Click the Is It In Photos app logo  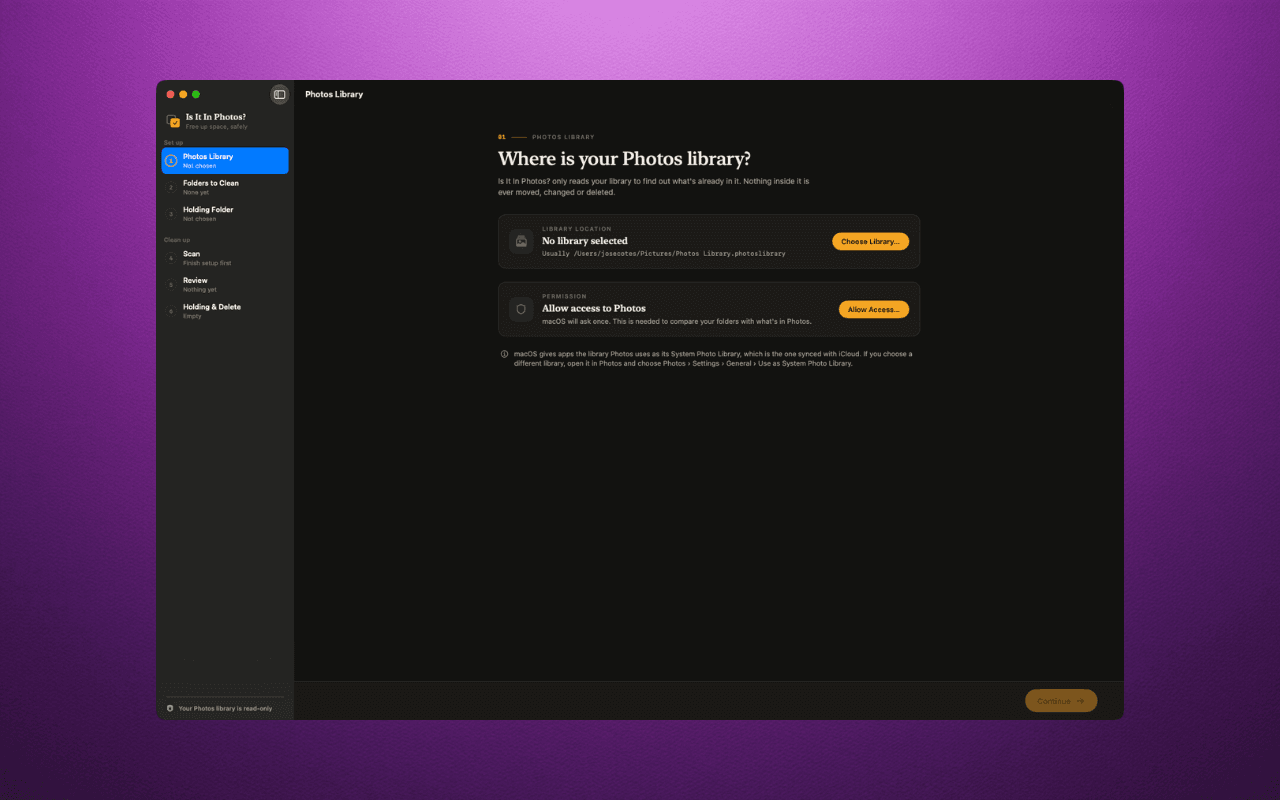[x=173, y=121]
